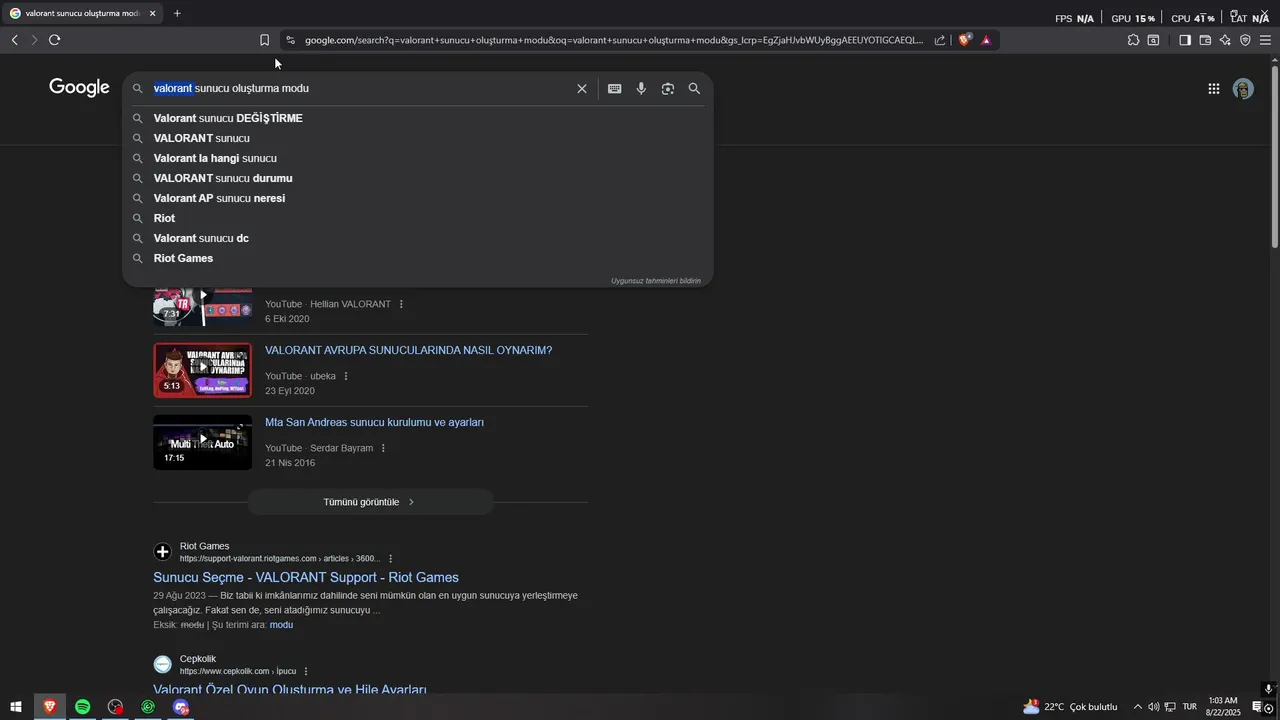The height and width of the screenshot is (720, 1280).
Task: Share this page via address bar share icon
Action: coord(940,40)
